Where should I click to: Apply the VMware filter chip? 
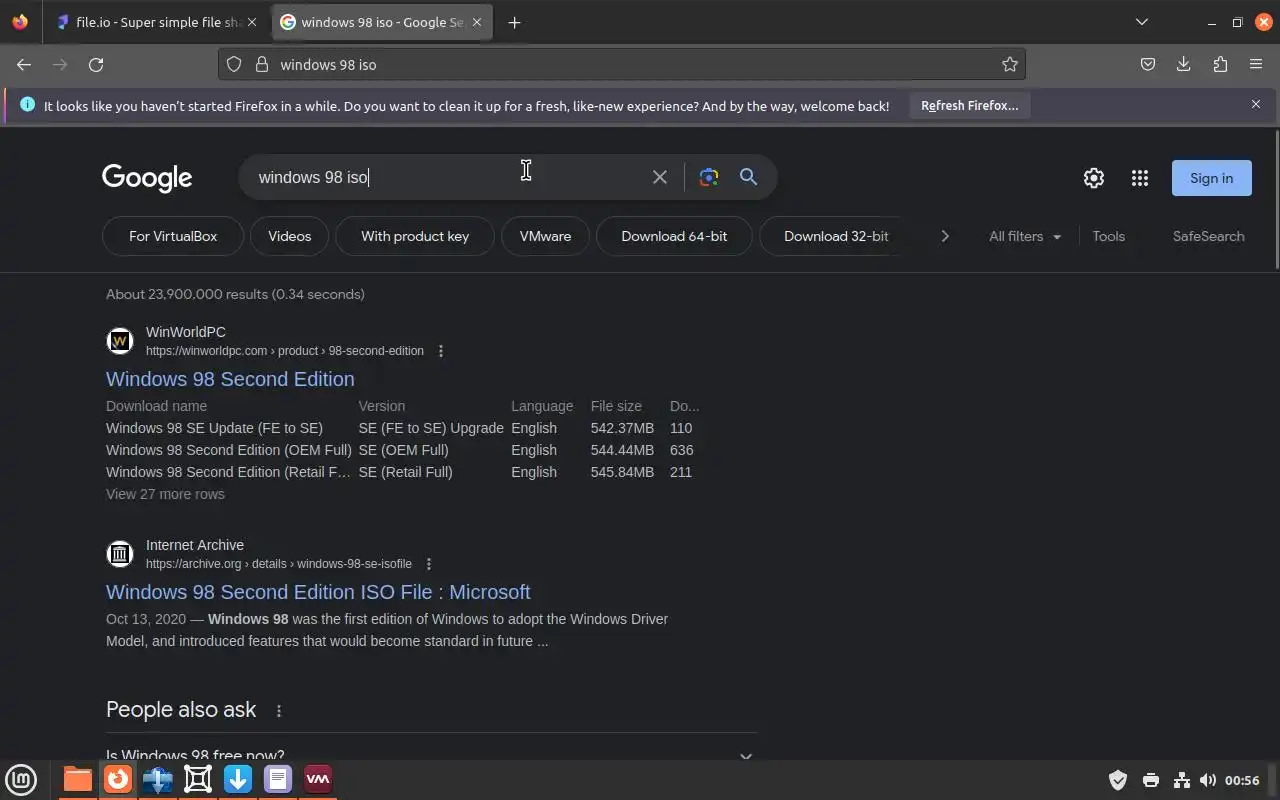545,236
